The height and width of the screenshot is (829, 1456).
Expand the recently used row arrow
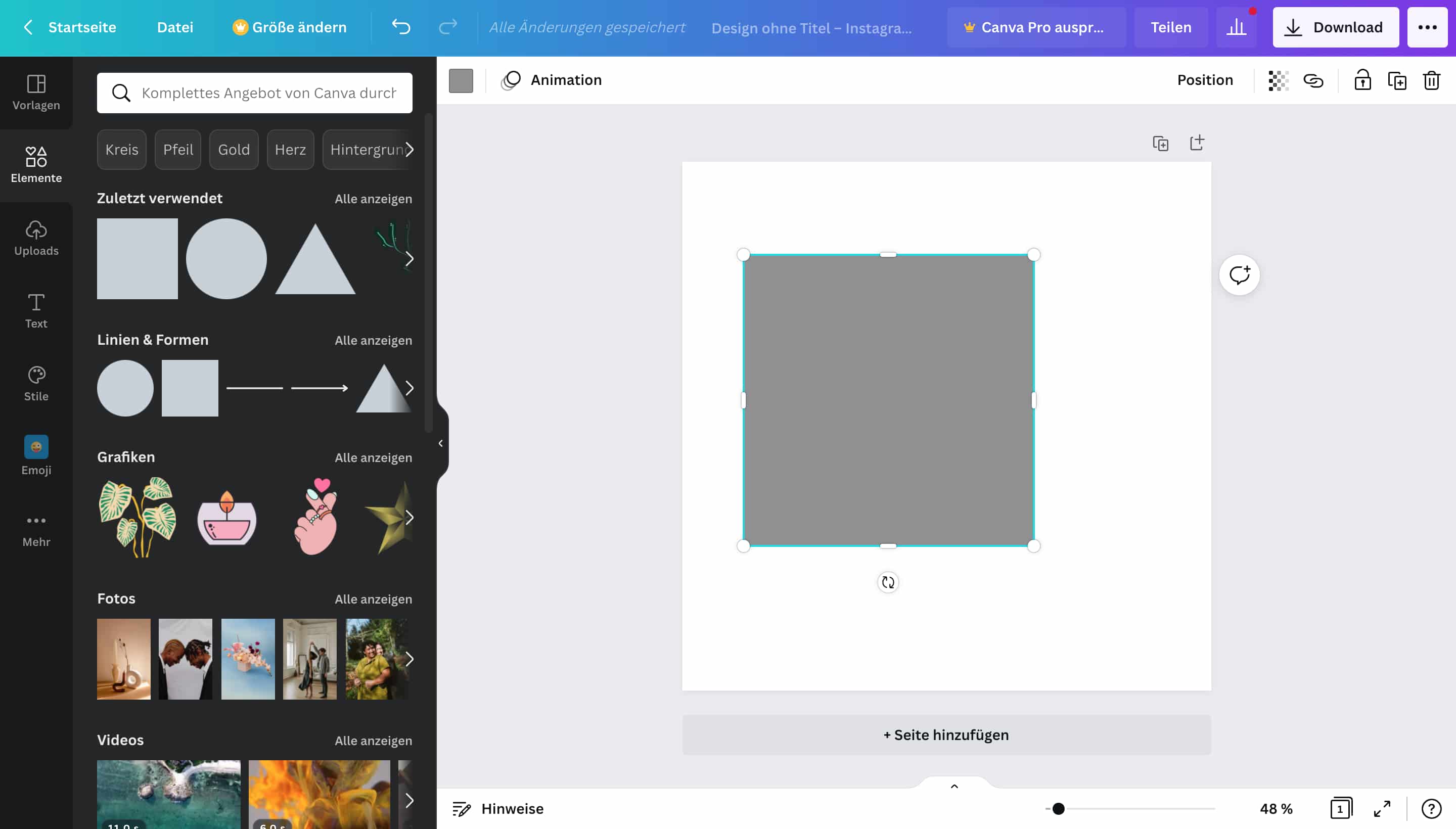click(x=409, y=258)
